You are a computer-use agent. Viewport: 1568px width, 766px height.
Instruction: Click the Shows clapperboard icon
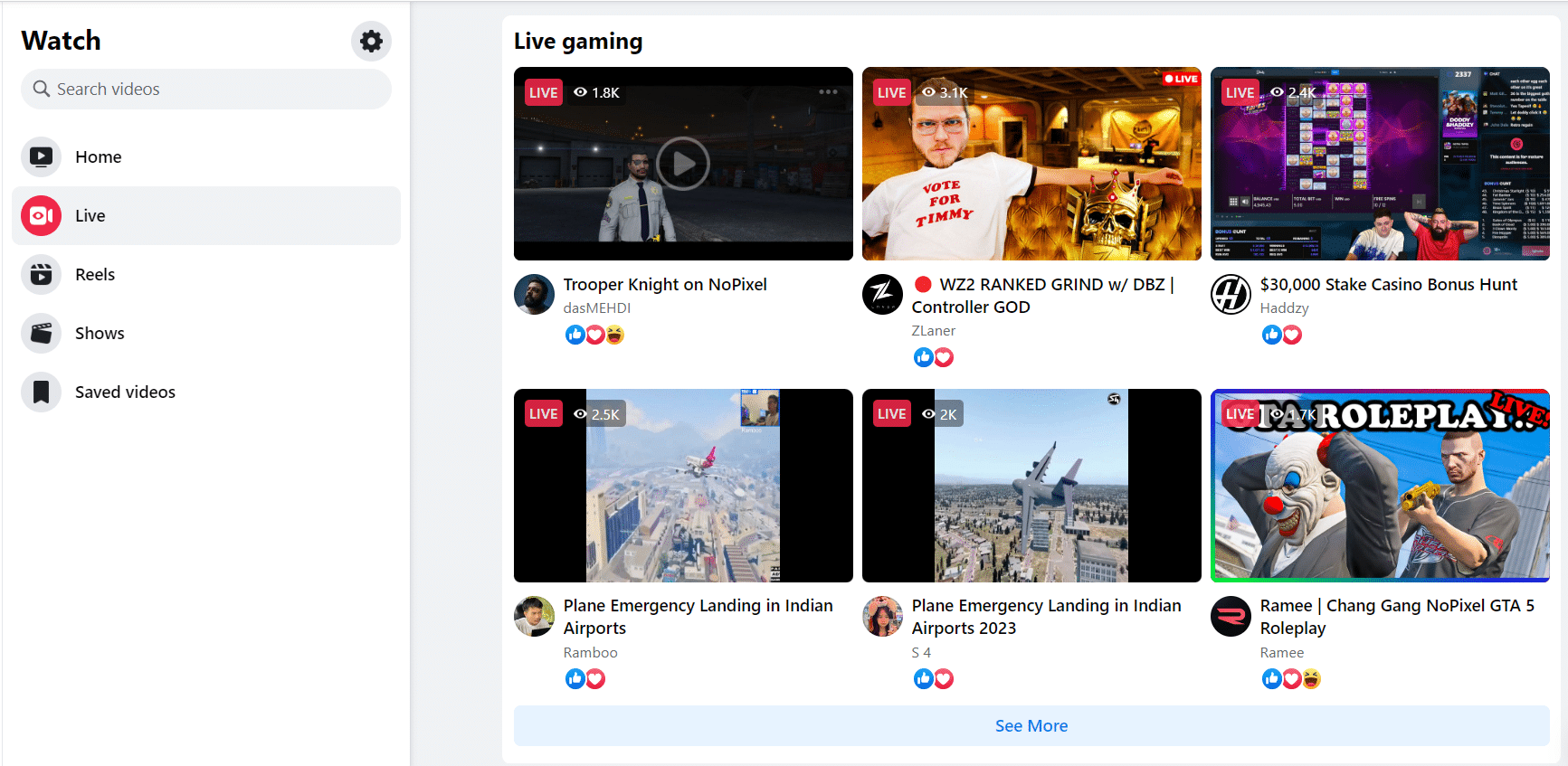(x=41, y=333)
